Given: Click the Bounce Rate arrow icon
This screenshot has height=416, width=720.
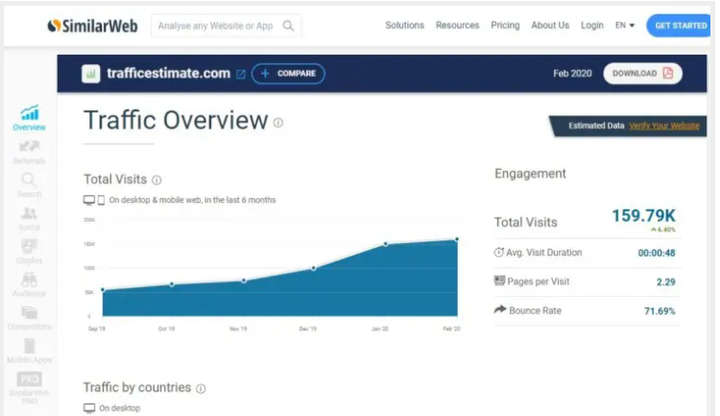Looking at the screenshot, I should [500, 309].
